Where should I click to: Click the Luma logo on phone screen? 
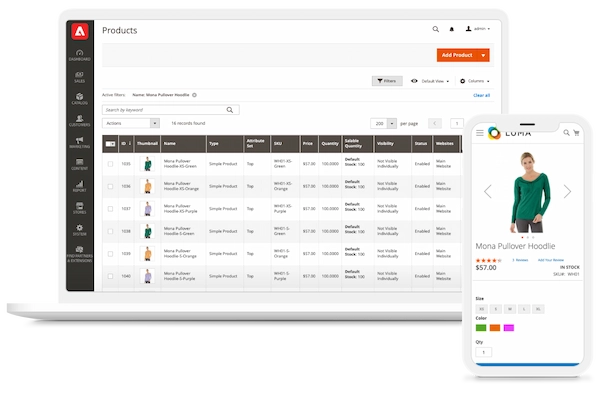coord(509,133)
